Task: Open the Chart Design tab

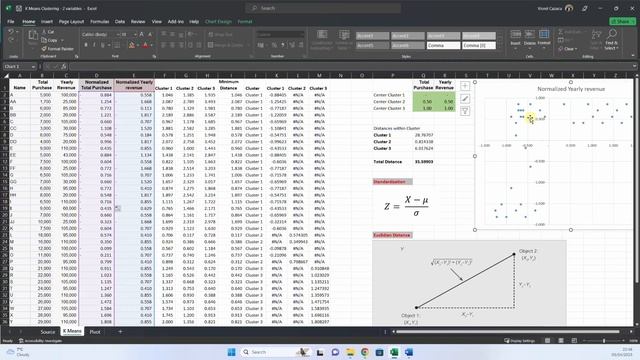Action: (218, 22)
